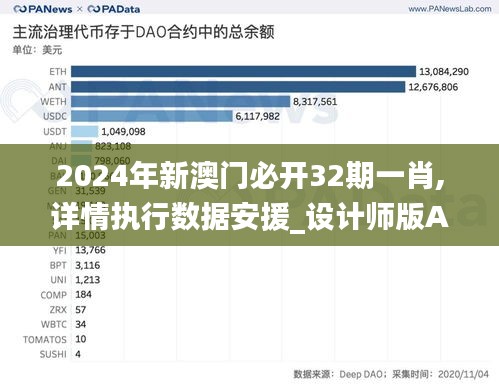Click the WETH axis label
Viewport: 499px width, 390px height.
click(53, 102)
